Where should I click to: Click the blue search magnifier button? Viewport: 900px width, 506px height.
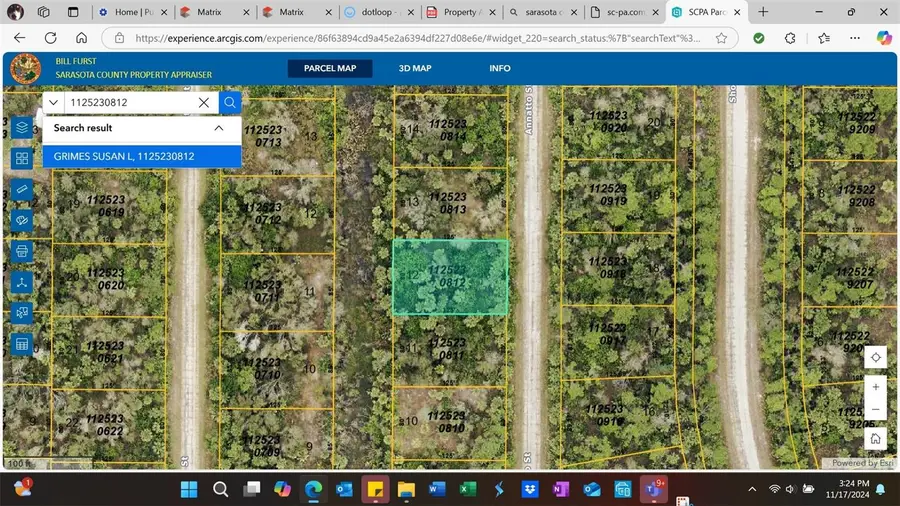[230, 102]
